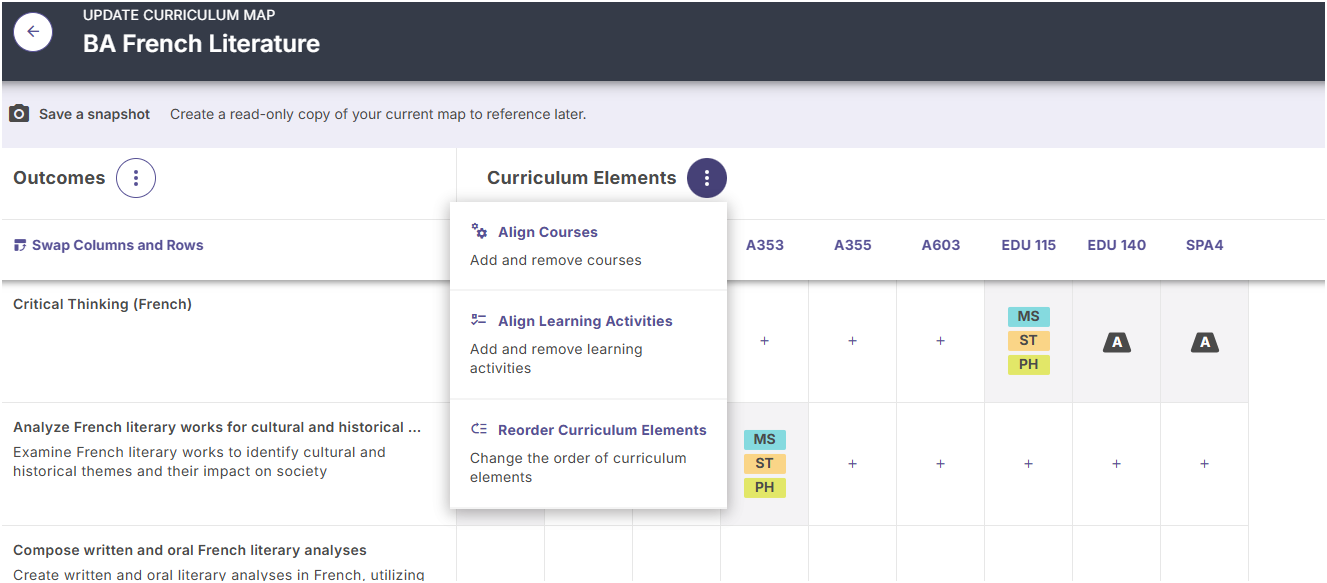Viewport: 1327px width, 583px height.
Task: Go back using the arrow button
Action: (33, 32)
